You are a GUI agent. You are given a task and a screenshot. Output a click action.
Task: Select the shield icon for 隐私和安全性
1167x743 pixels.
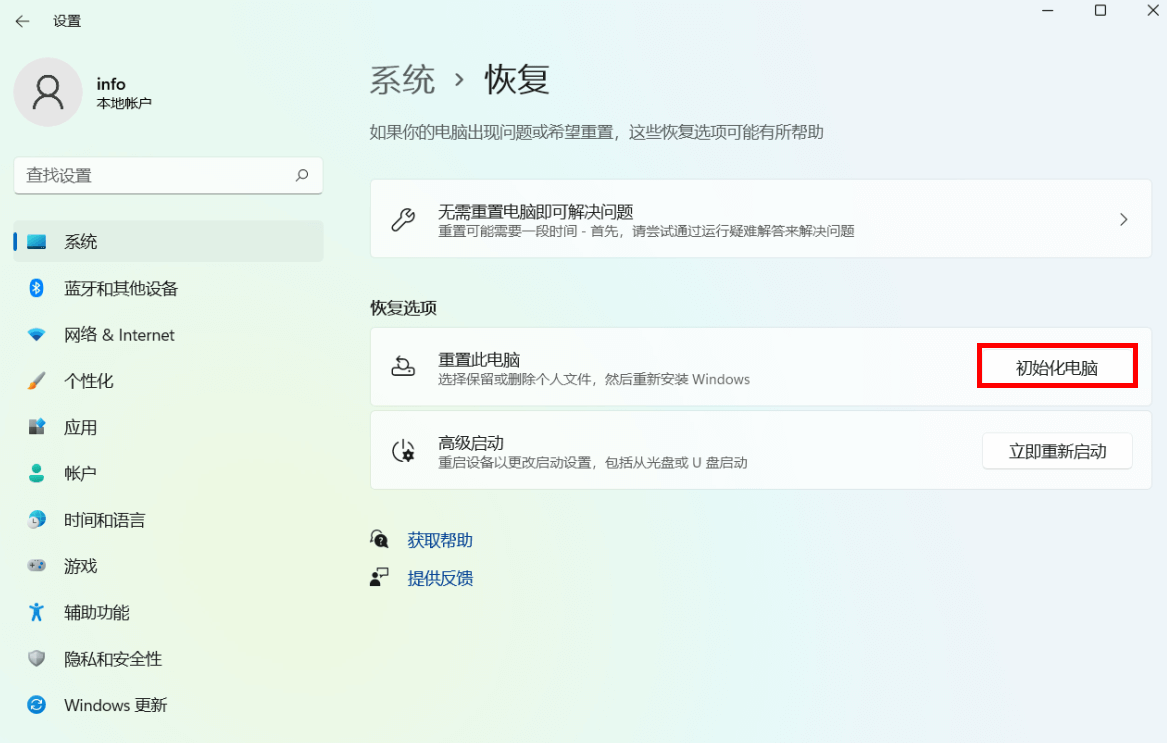point(37,658)
